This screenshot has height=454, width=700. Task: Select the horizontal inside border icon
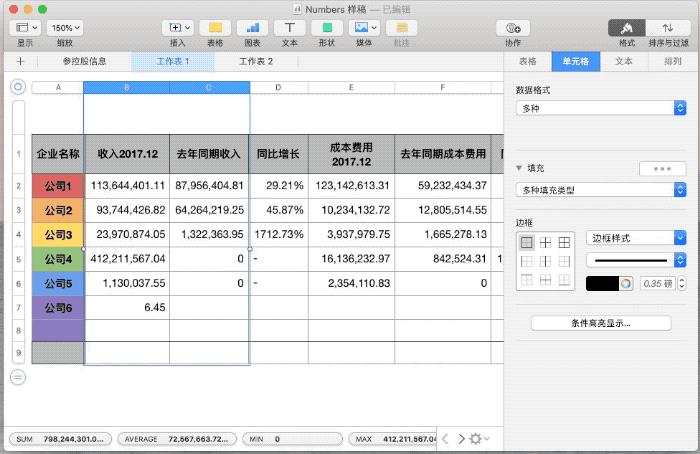click(546, 280)
